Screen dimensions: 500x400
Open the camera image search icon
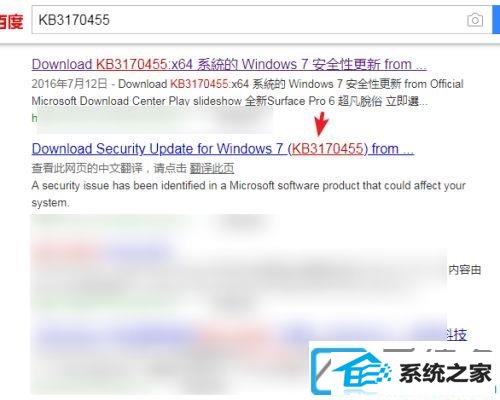pos(475,20)
